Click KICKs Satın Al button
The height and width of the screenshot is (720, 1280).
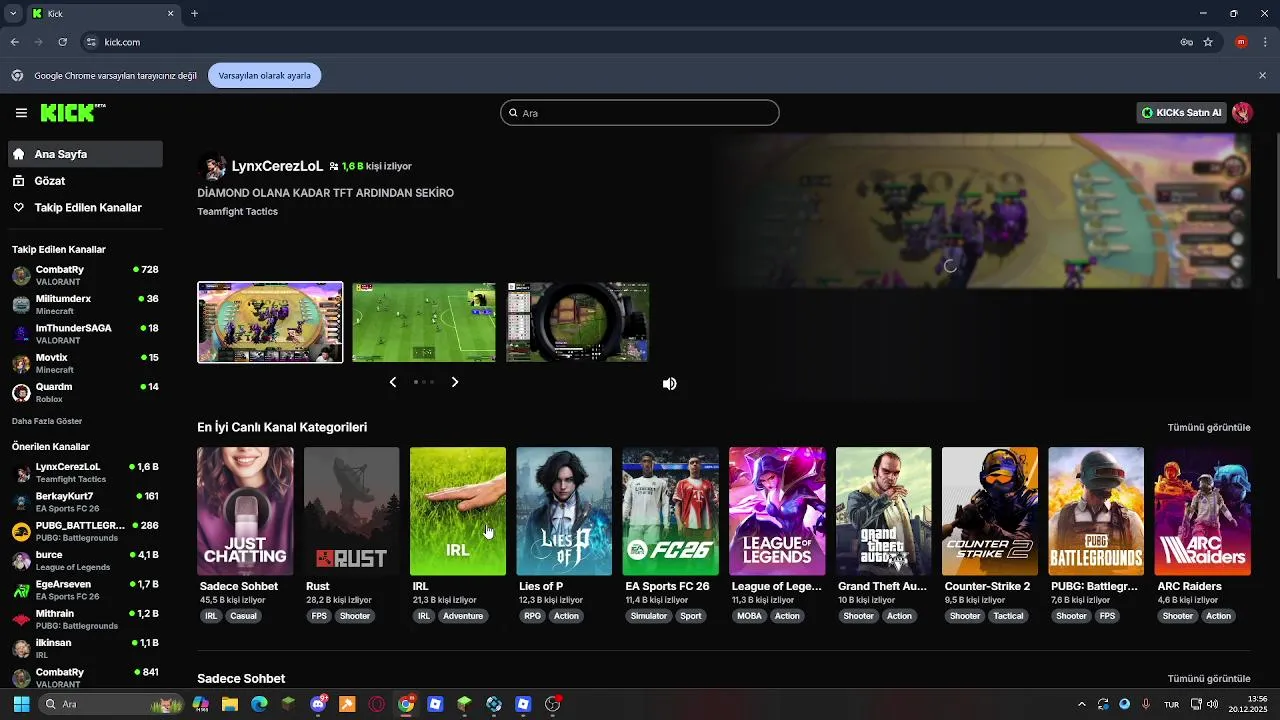pos(1181,113)
